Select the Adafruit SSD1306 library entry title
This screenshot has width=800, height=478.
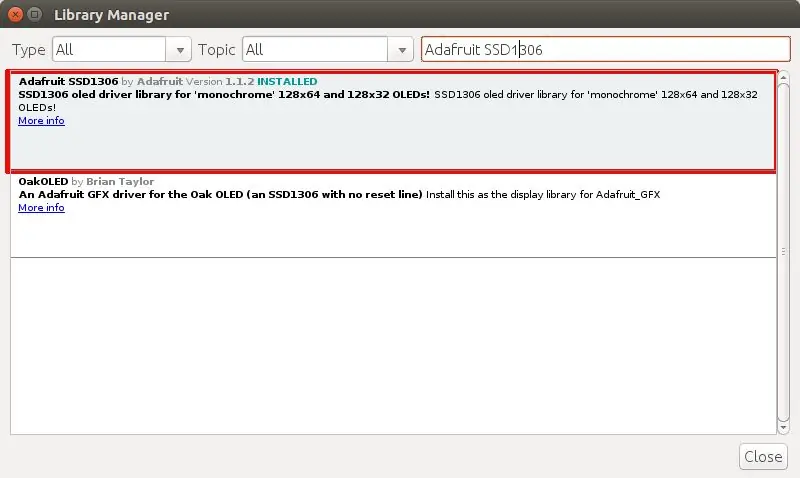point(68,82)
